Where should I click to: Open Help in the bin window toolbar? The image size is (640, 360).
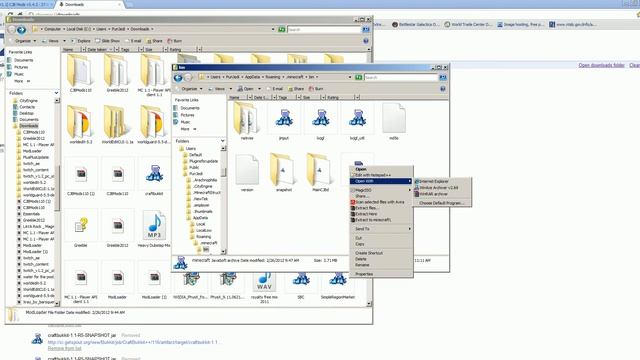[442, 89]
